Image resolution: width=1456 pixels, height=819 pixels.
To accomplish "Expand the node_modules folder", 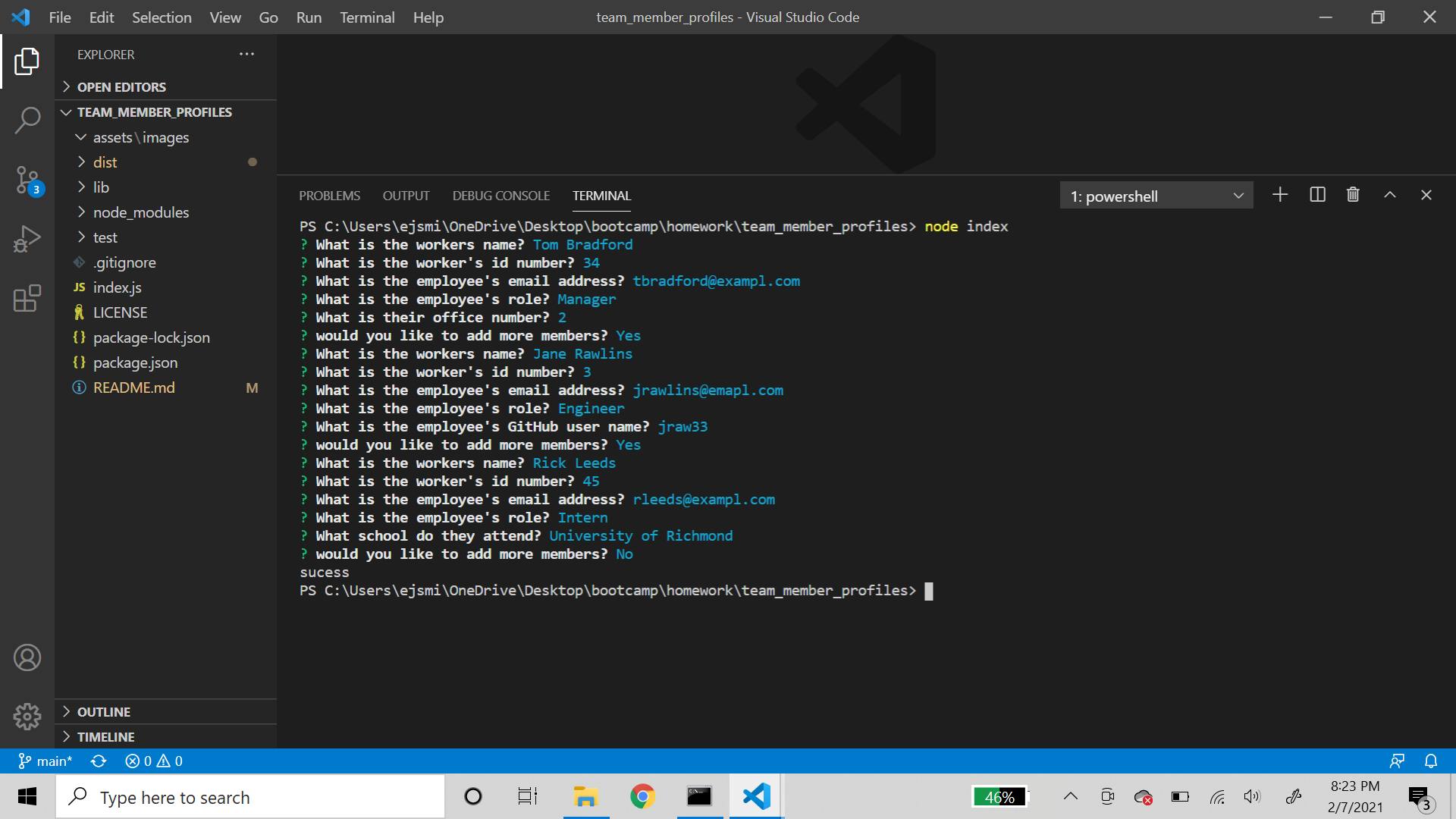I will [x=140, y=212].
